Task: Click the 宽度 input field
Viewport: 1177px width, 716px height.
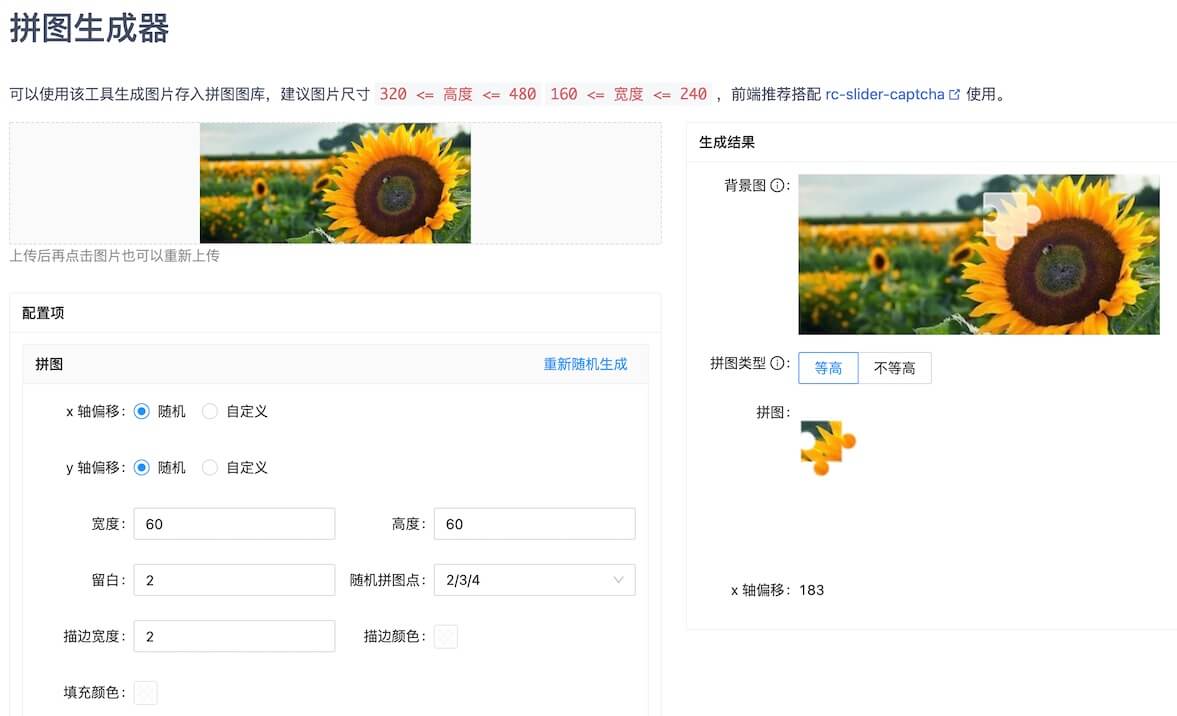Action: 234,523
